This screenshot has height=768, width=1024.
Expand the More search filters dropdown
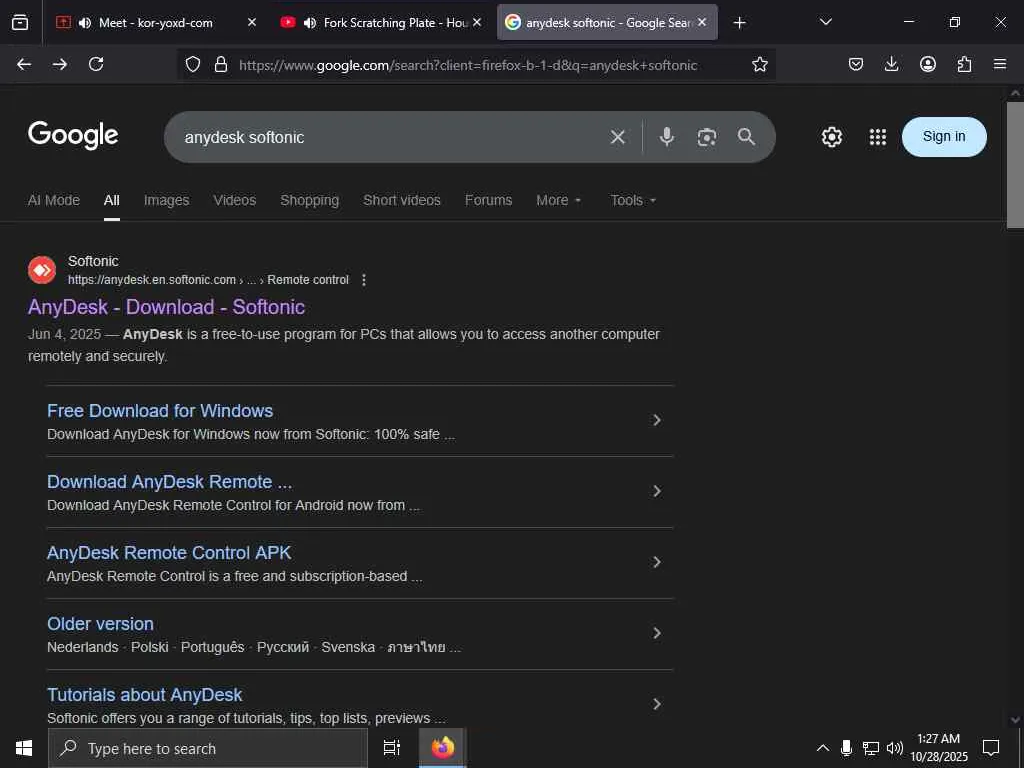558,200
